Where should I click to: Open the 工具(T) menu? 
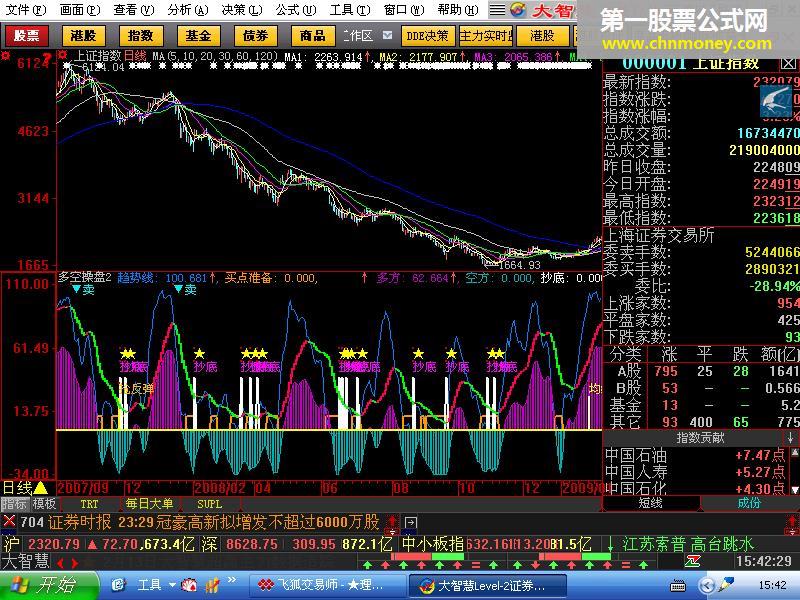[350, 10]
